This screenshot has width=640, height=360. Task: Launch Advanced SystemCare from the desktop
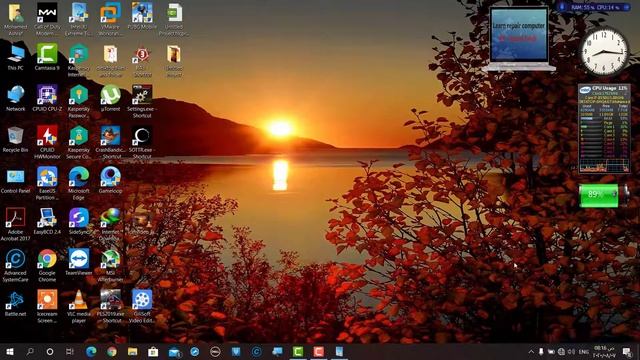coord(16,265)
